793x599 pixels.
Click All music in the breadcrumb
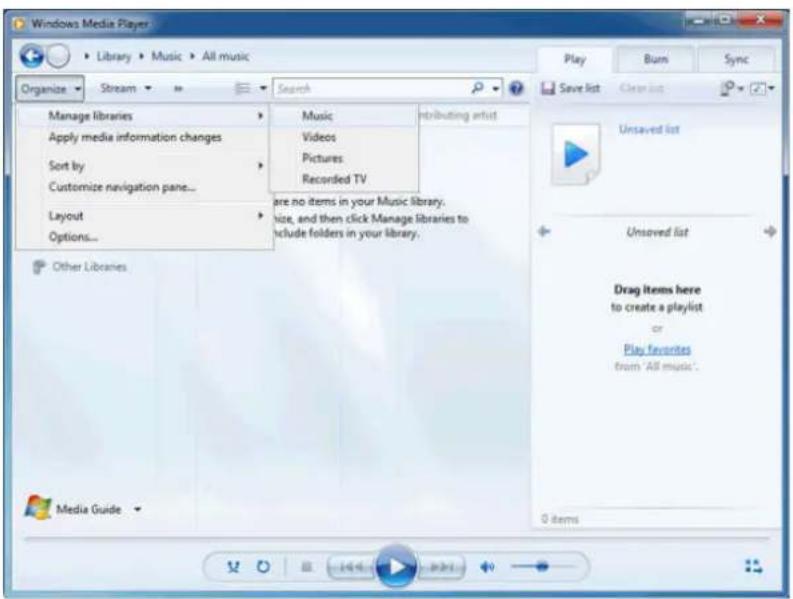226,56
